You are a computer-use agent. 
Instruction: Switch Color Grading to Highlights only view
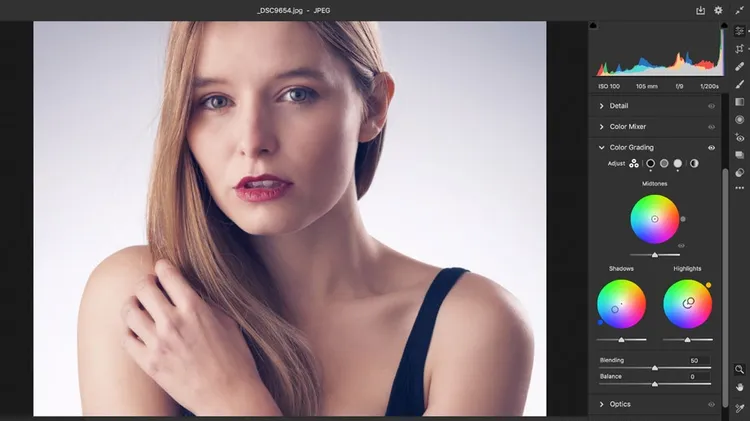(678, 164)
